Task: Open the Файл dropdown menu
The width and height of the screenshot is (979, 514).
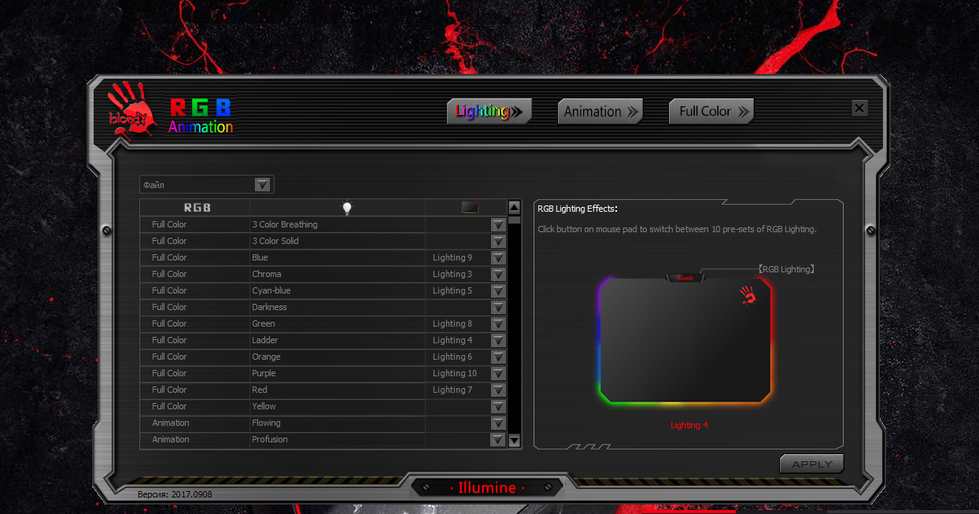Action: (x=262, y=185)
